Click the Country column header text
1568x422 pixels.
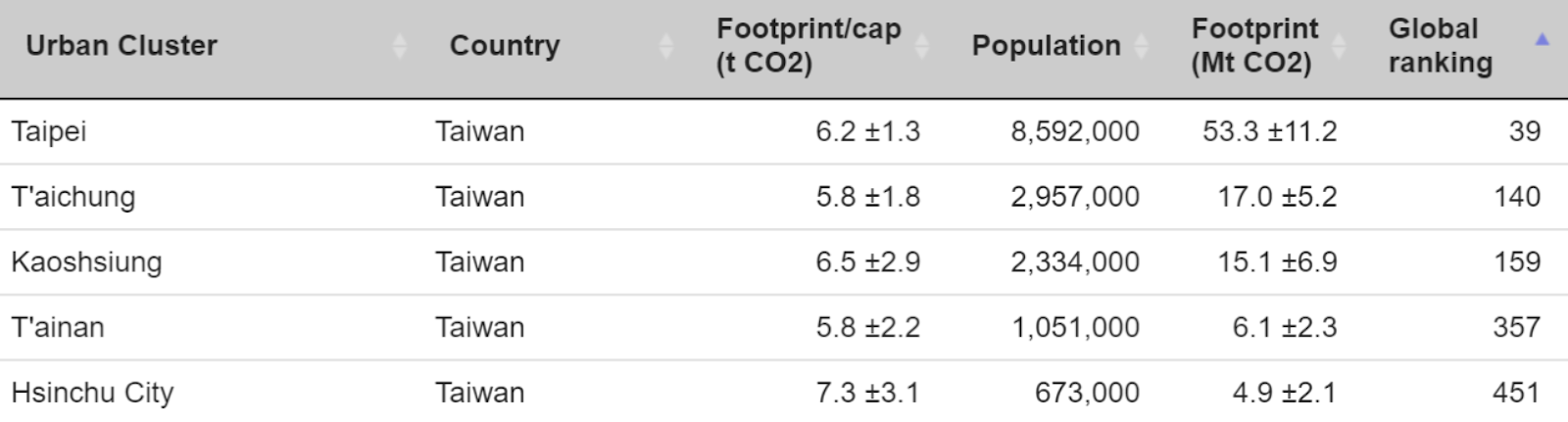[x=505, y=46]
